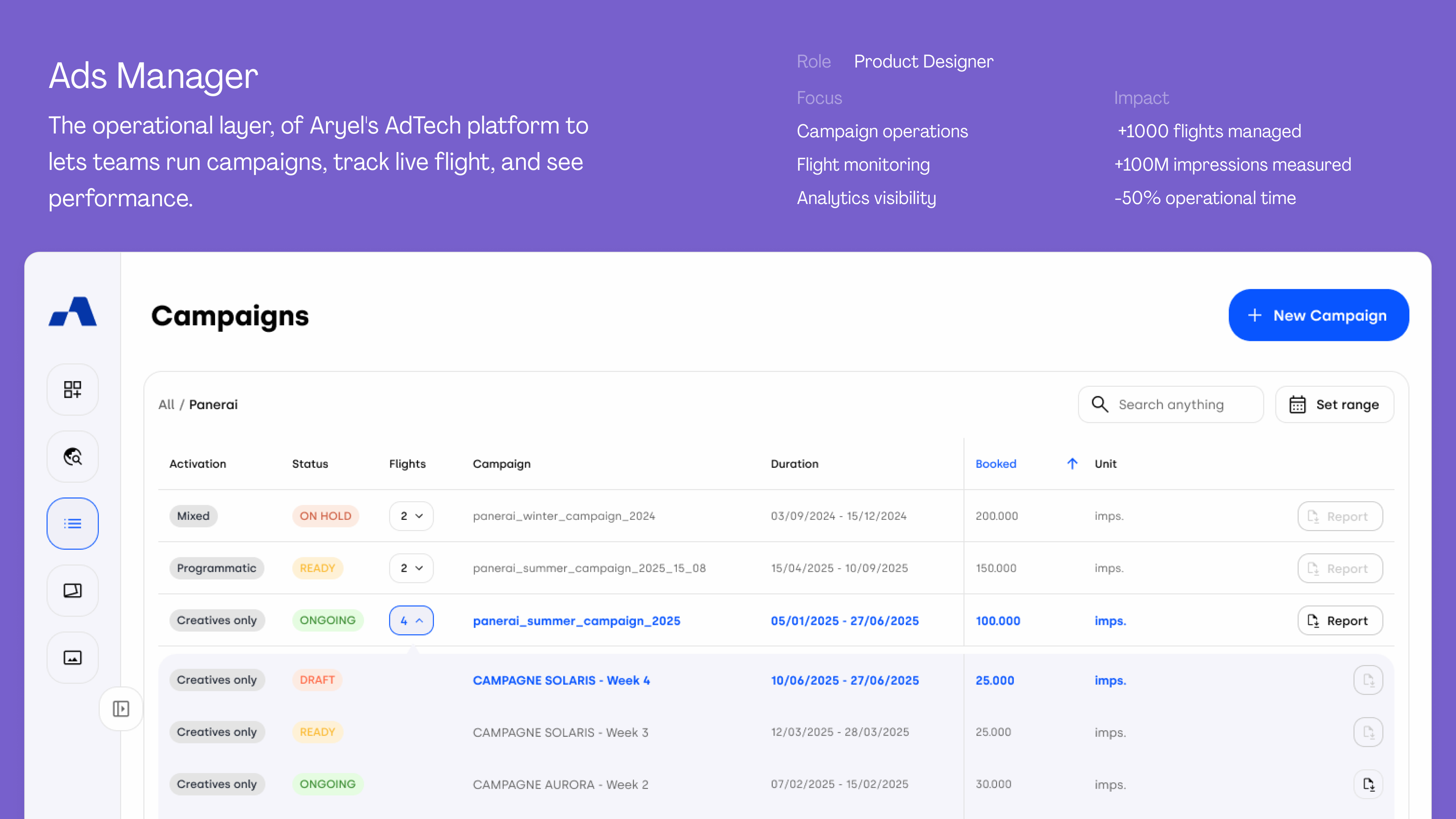Create a New Campaign

coord(1319,315)
